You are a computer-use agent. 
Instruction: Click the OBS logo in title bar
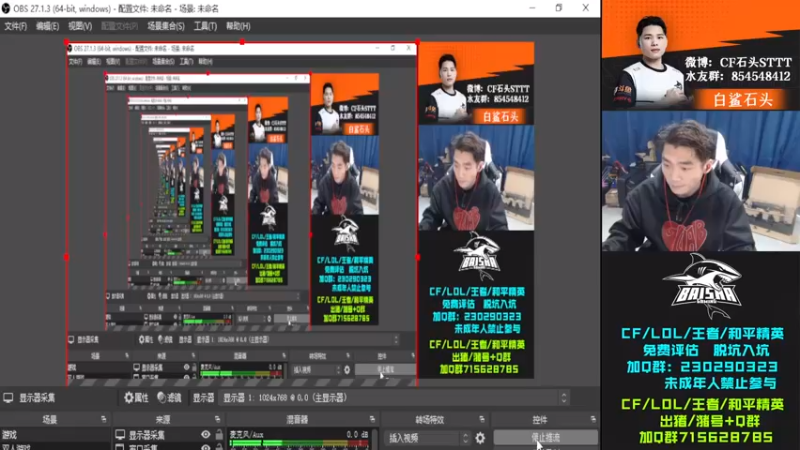[6, 8]
